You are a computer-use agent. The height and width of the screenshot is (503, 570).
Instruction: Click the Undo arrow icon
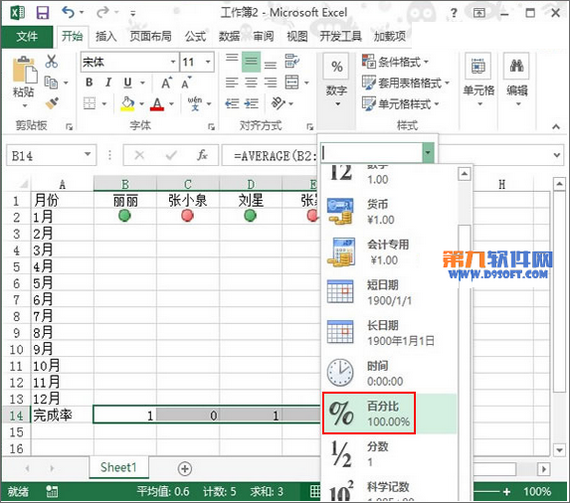tap(68, 12)
